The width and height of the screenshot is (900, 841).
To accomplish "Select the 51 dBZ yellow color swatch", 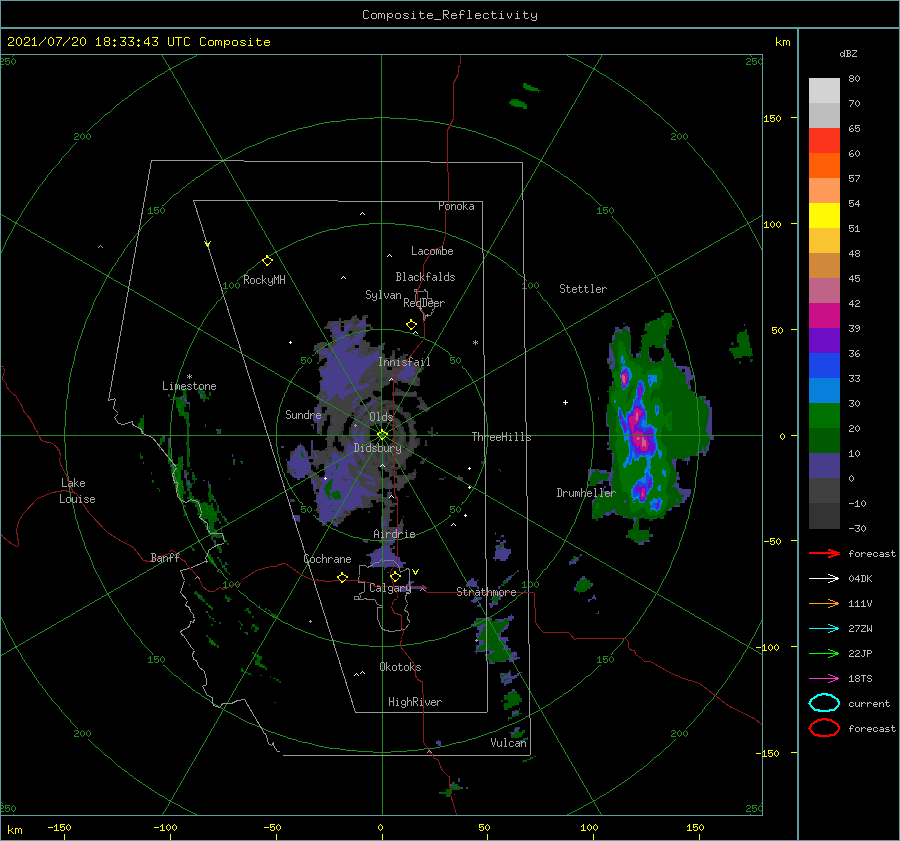I will coord(824,215).
